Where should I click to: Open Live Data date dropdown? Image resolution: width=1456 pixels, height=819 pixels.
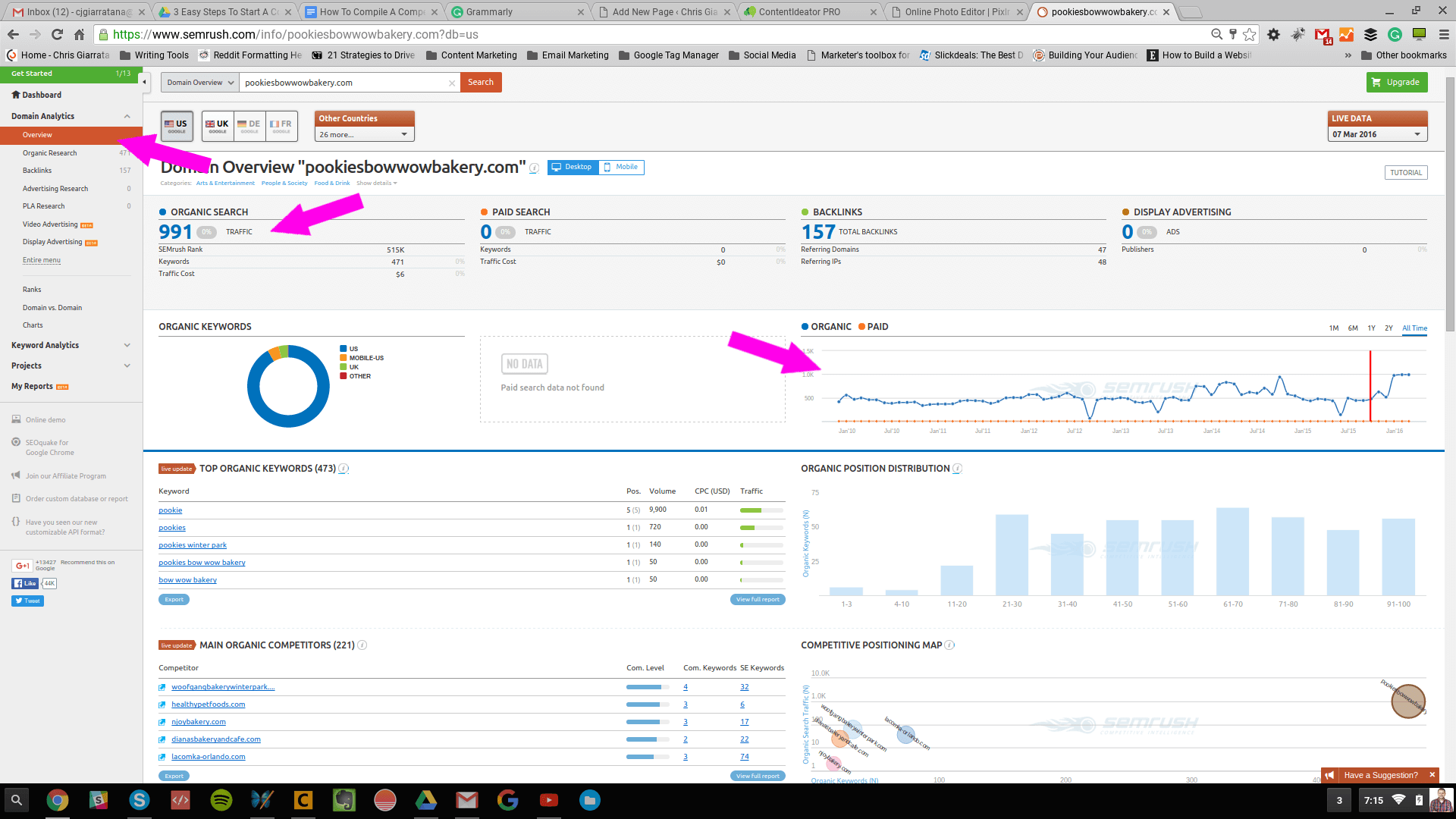(1377, 134)
